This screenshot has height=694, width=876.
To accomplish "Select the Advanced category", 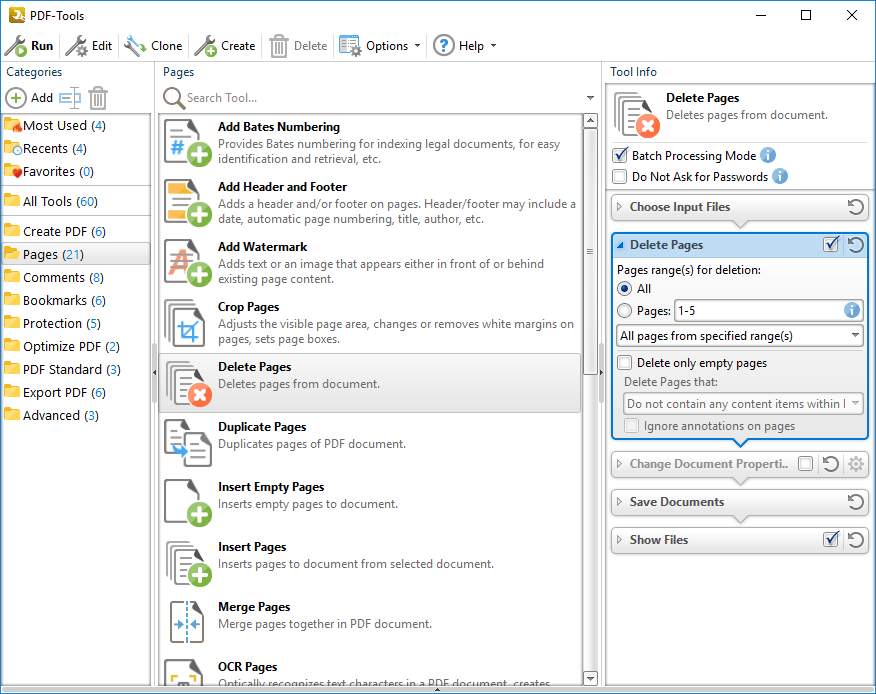I will (x=76, y=416).
